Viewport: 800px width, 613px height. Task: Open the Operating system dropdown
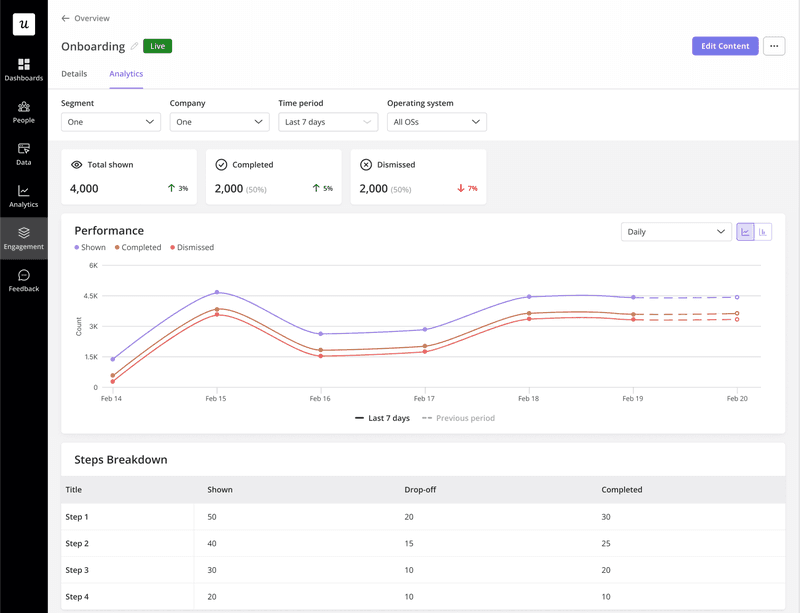436,121
